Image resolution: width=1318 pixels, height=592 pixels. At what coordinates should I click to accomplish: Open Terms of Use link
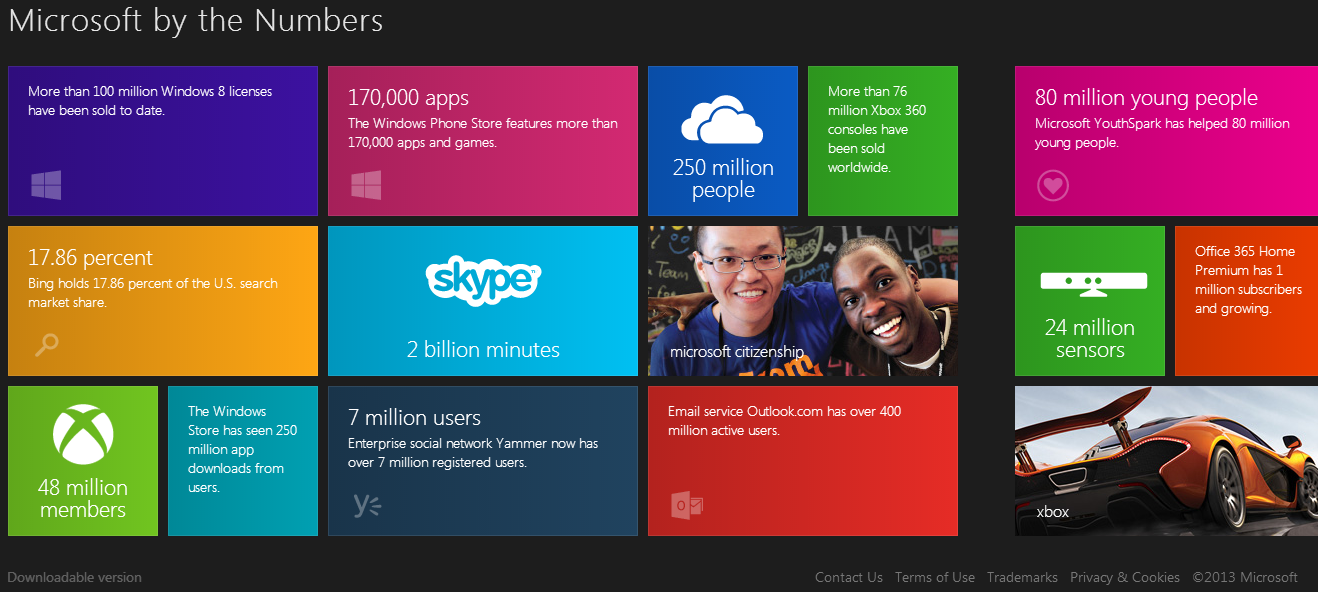tap(935, 577)
